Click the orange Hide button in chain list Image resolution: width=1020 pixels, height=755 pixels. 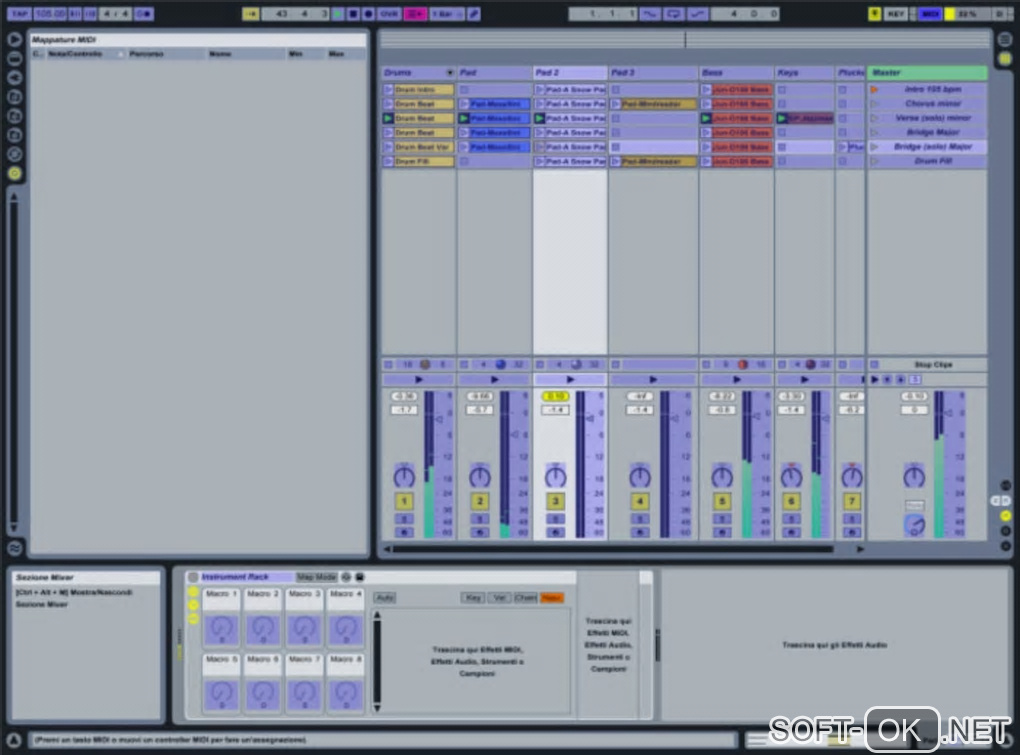pos(552,598)
